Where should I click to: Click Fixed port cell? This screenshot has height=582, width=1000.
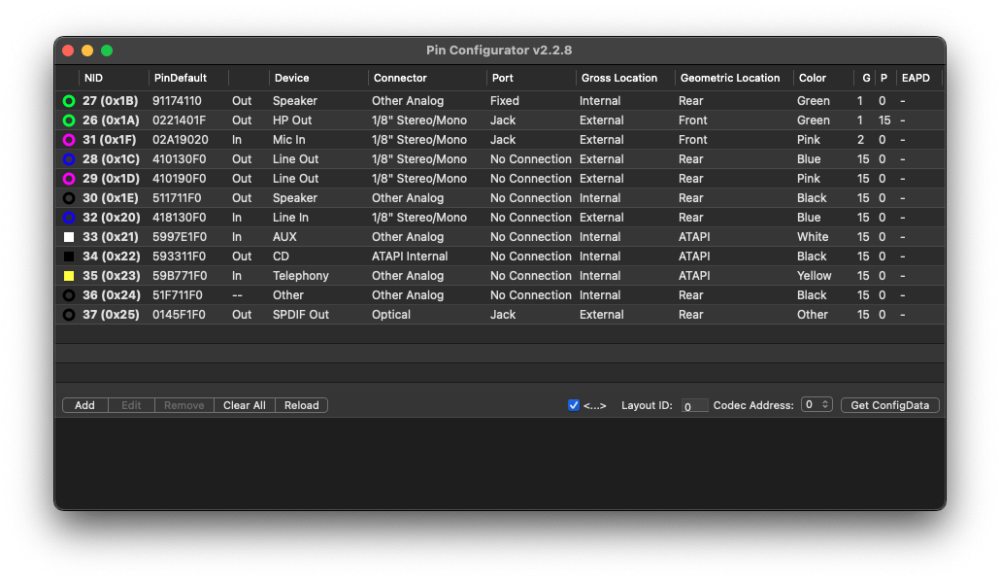[x=504, y=101]
